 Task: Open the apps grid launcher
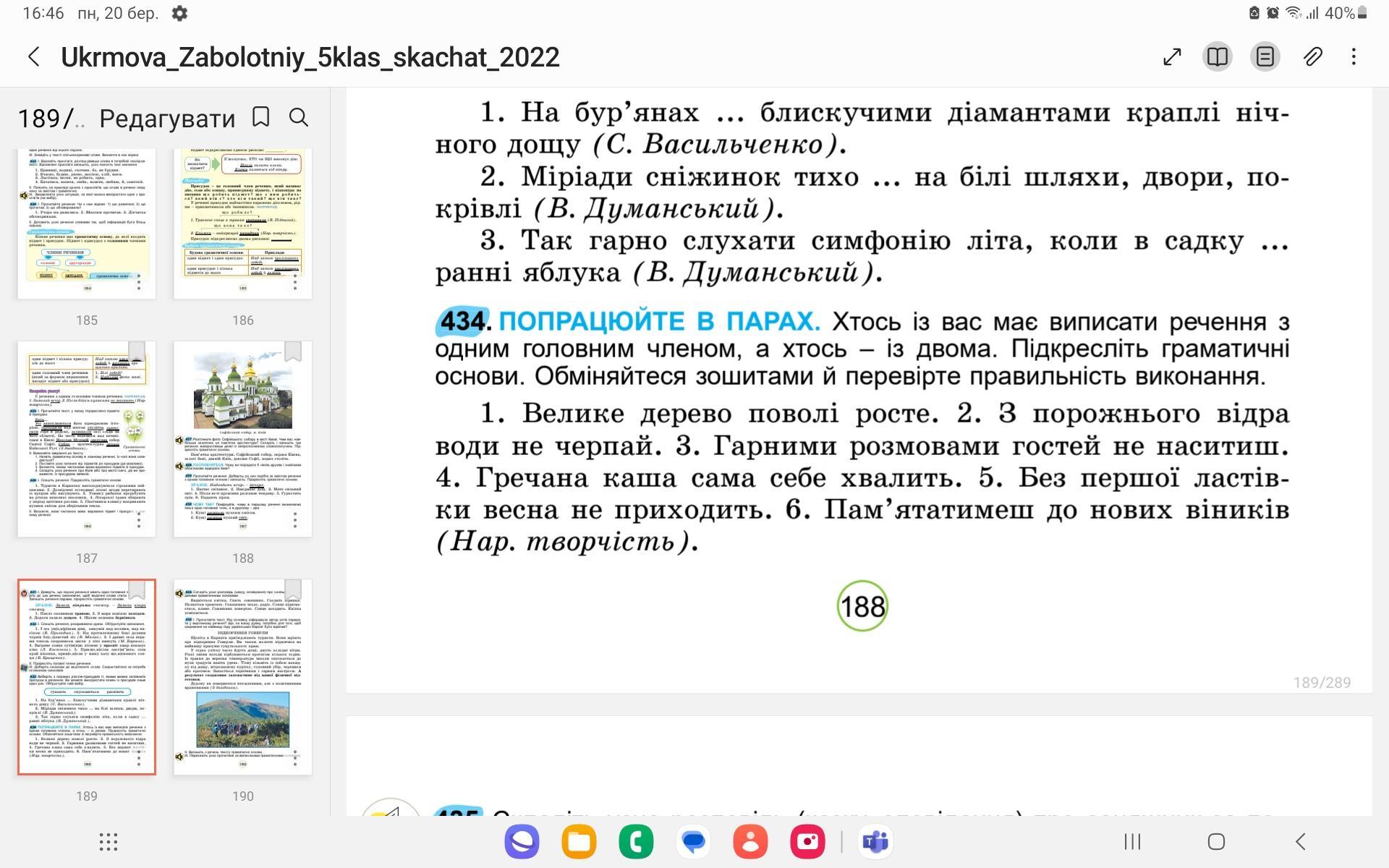click(109, 842)
